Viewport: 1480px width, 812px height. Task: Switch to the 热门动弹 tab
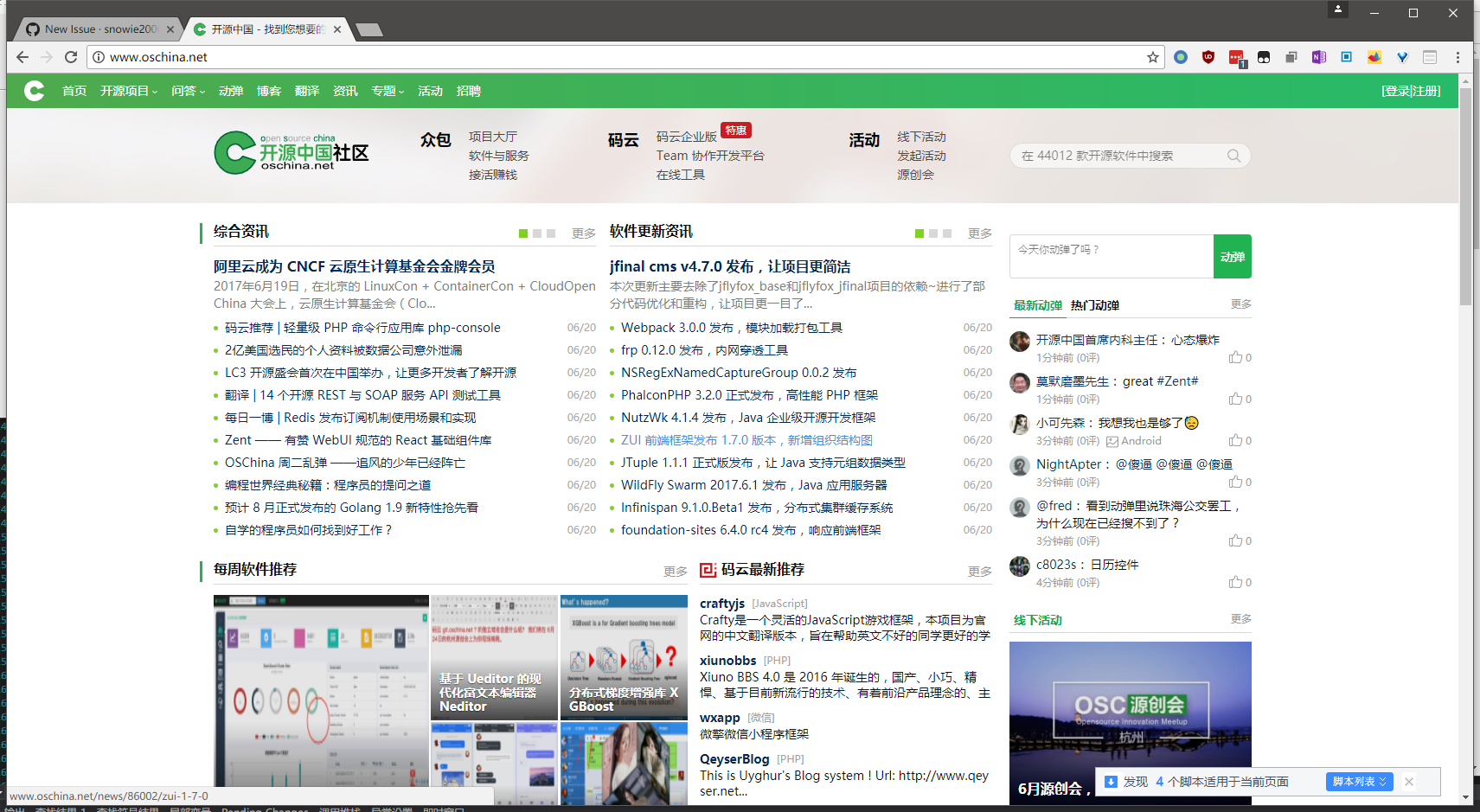[1094, 305]
